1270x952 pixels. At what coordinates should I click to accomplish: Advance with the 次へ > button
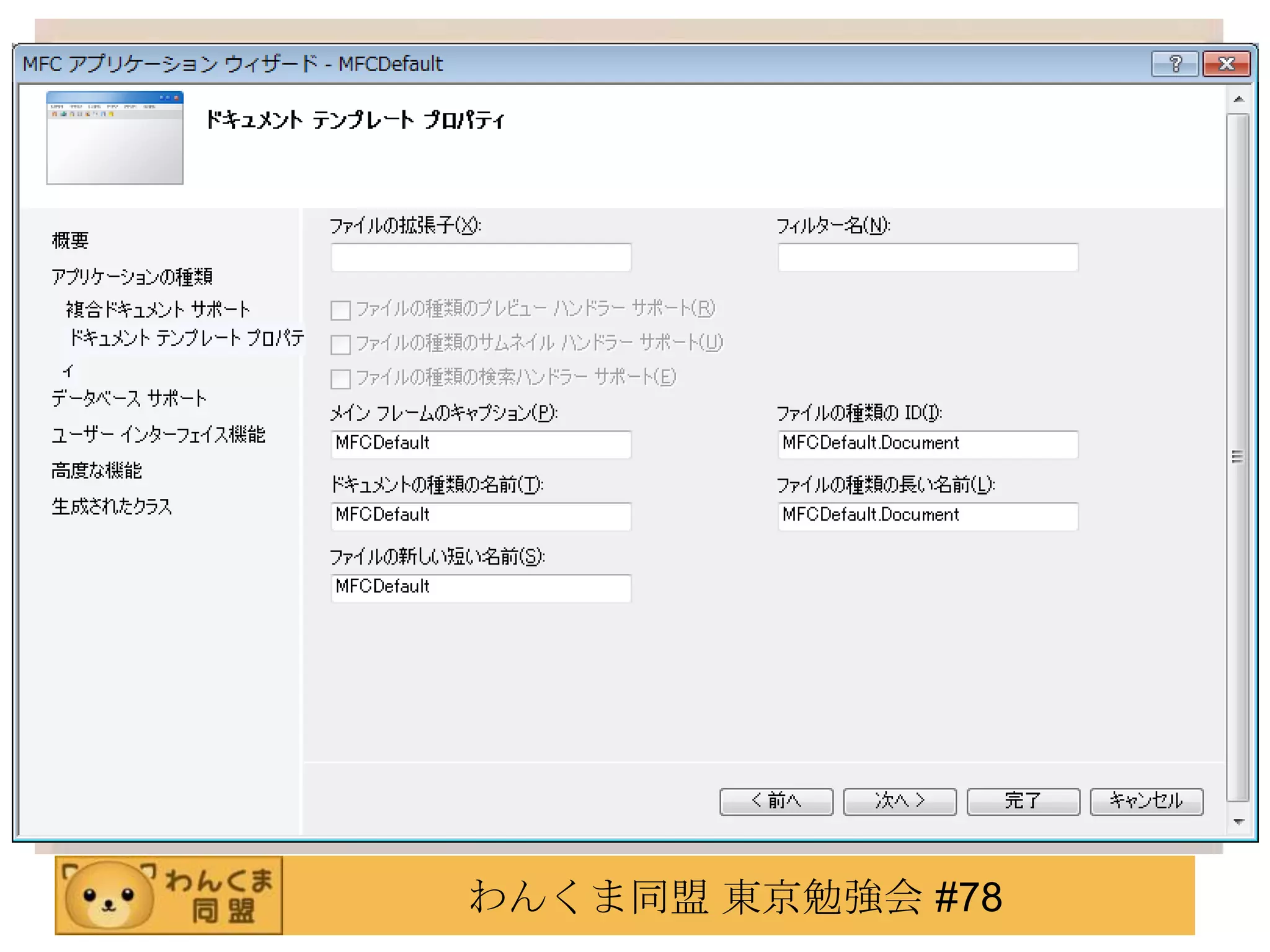coord(900,801)
